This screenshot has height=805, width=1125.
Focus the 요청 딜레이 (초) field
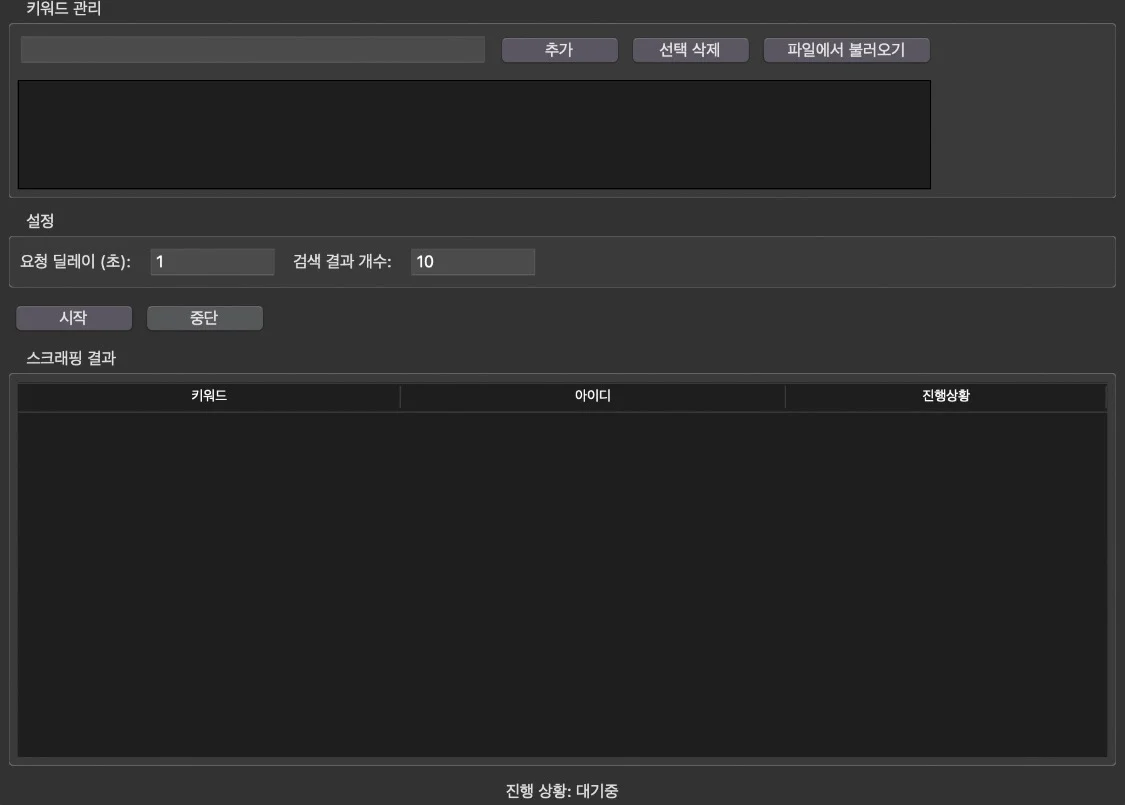[212, 262]
